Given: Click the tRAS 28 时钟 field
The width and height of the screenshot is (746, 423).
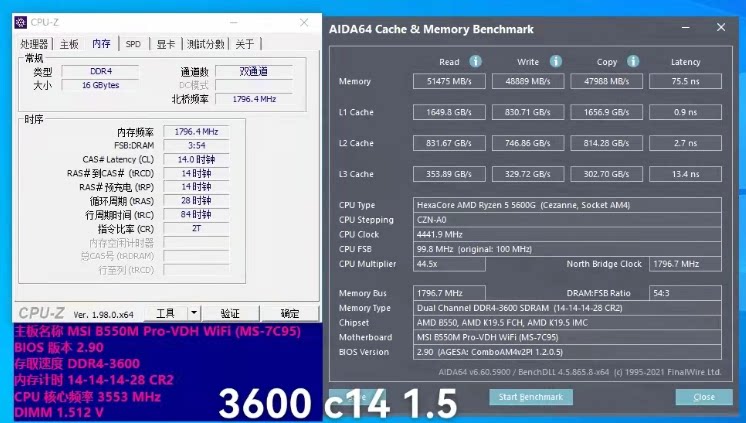Looking at the screenshot, I should 196,201.
